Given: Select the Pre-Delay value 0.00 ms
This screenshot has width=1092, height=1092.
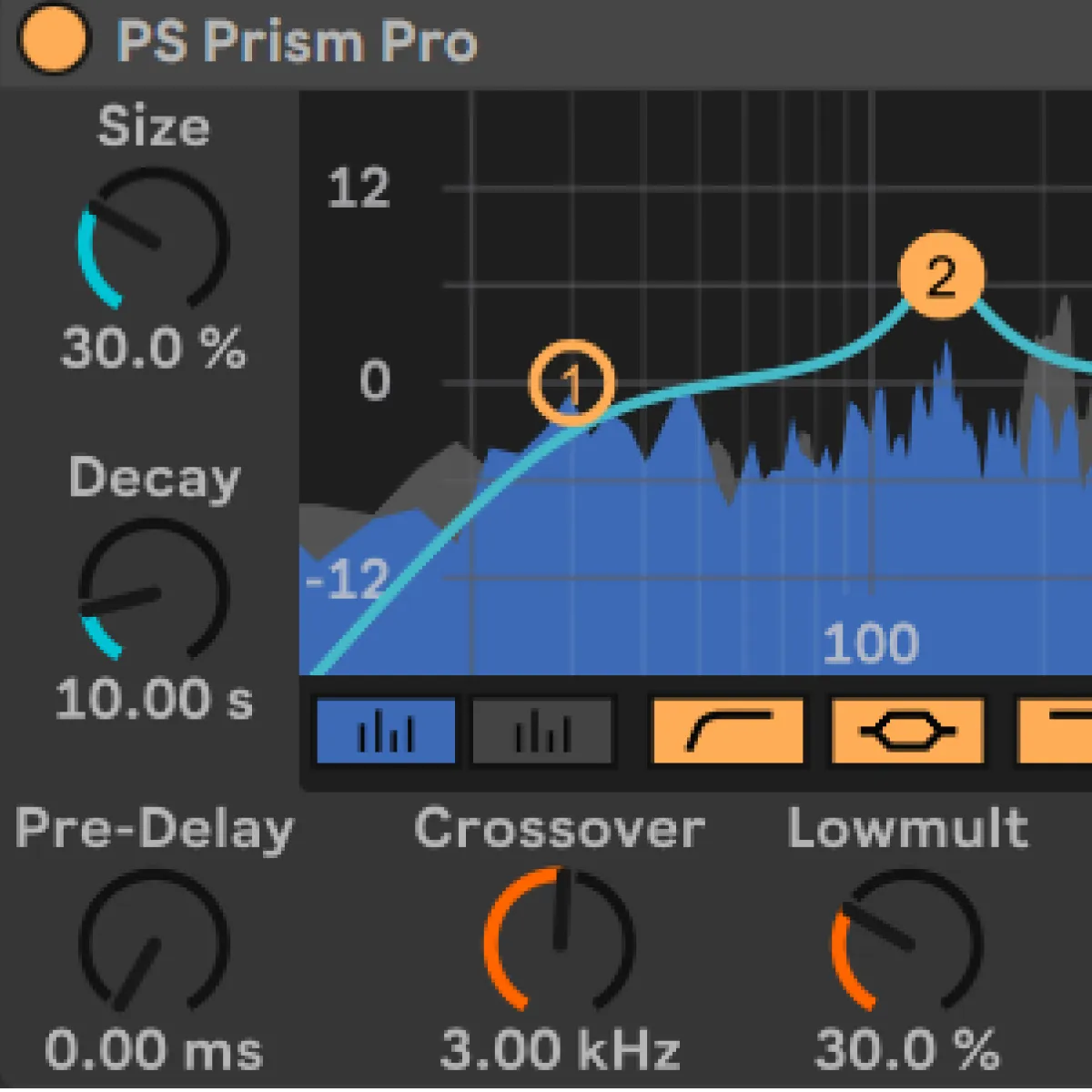Looking at the screenshot, I should click(153, 1049).
